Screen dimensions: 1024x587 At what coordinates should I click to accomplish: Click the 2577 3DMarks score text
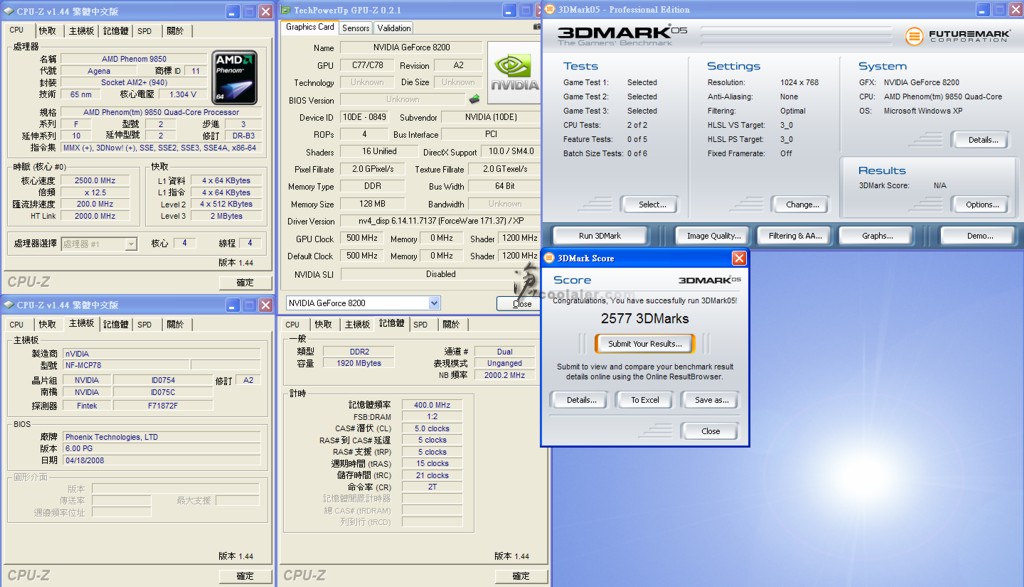point(645,319)
